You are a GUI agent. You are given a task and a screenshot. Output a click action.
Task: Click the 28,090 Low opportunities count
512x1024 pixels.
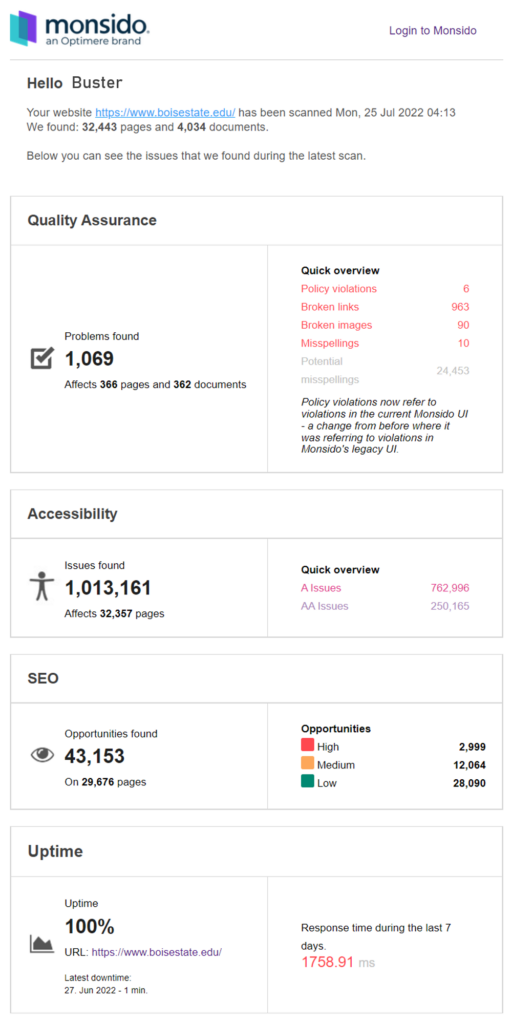[x=470, y=784]
